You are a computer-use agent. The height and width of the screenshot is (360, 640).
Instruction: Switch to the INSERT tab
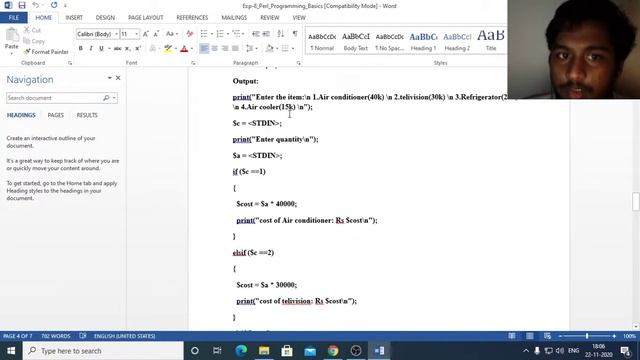pos(74,18)
